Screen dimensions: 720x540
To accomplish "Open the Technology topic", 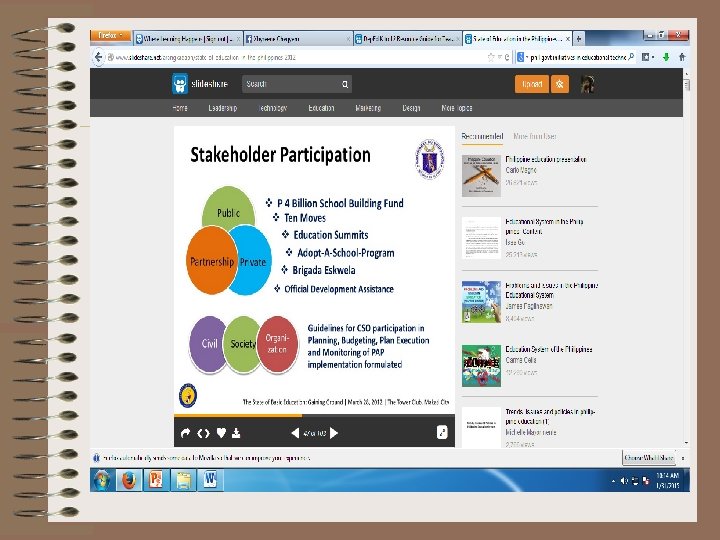I will [x=273, y=108].
